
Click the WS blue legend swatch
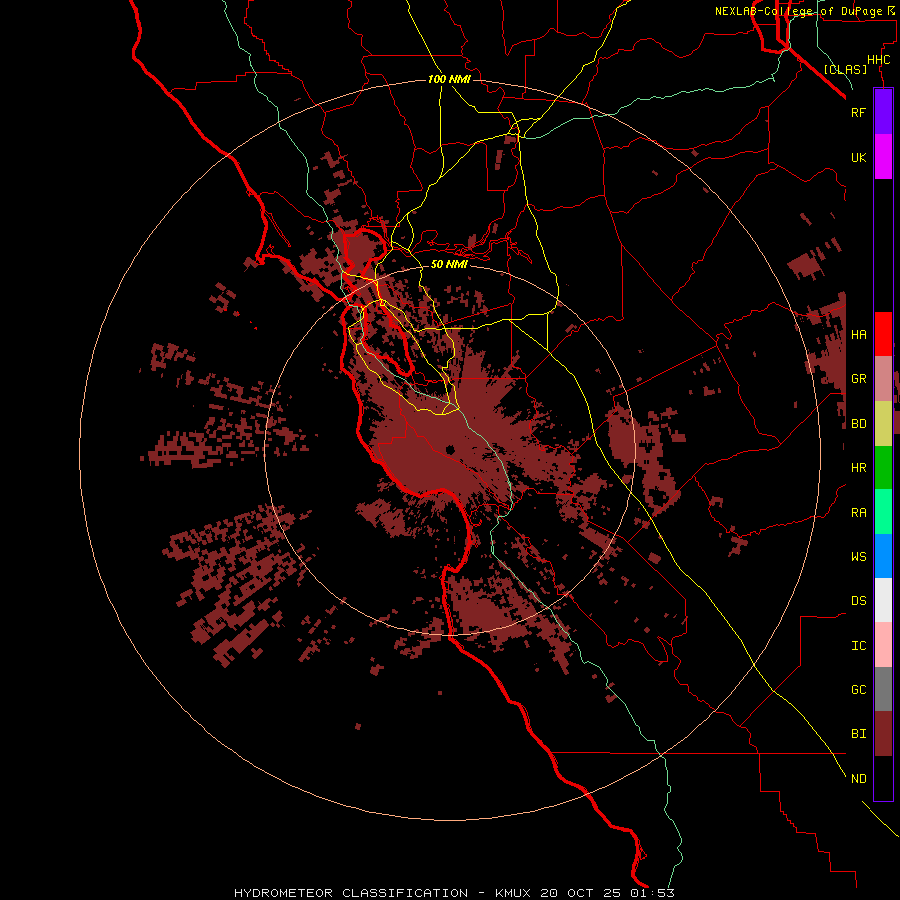pos(883,556)
